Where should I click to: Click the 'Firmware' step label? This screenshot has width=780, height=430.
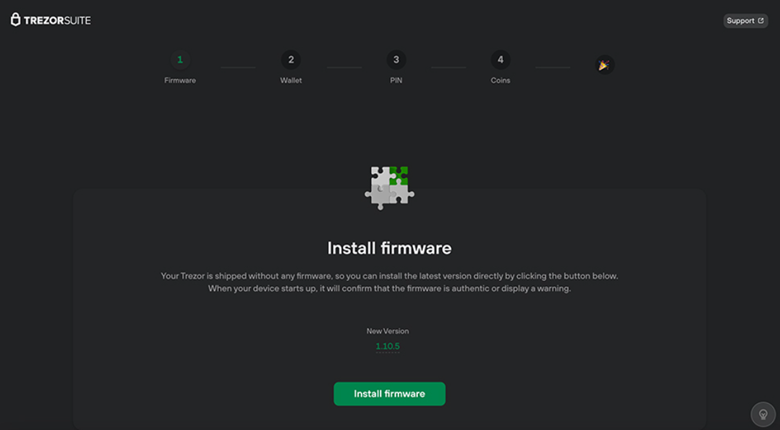[180, 81]
